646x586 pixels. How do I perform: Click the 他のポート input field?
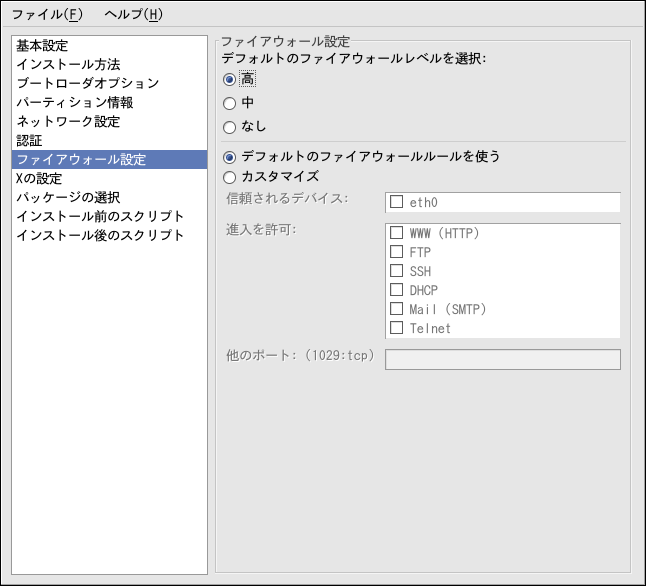click(502, 359)
